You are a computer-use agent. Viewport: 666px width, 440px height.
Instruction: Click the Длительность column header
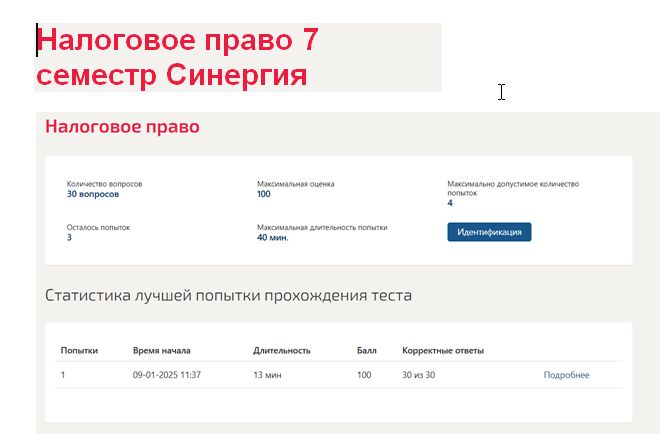point(282,350)
